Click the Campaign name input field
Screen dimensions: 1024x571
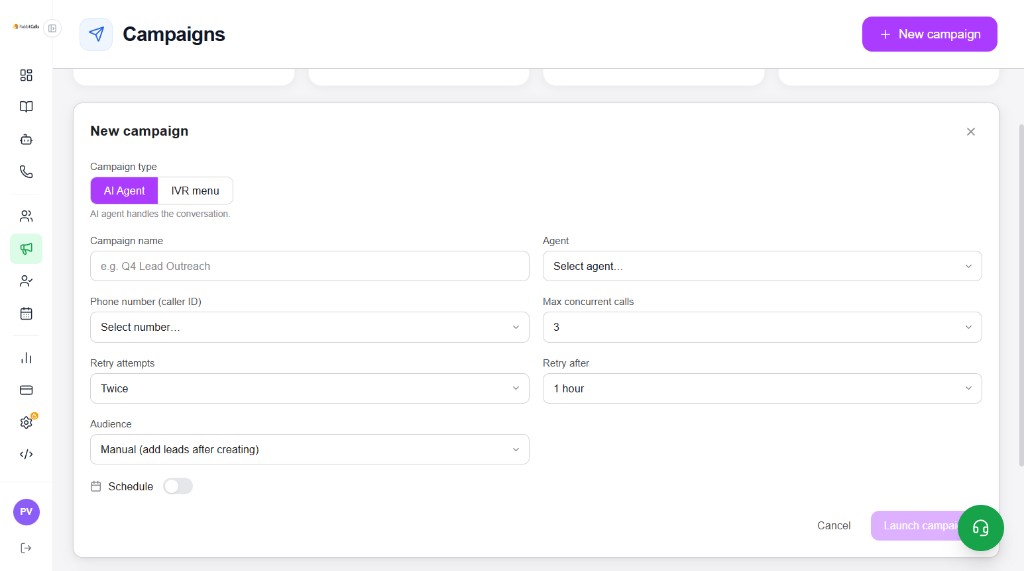310,267
